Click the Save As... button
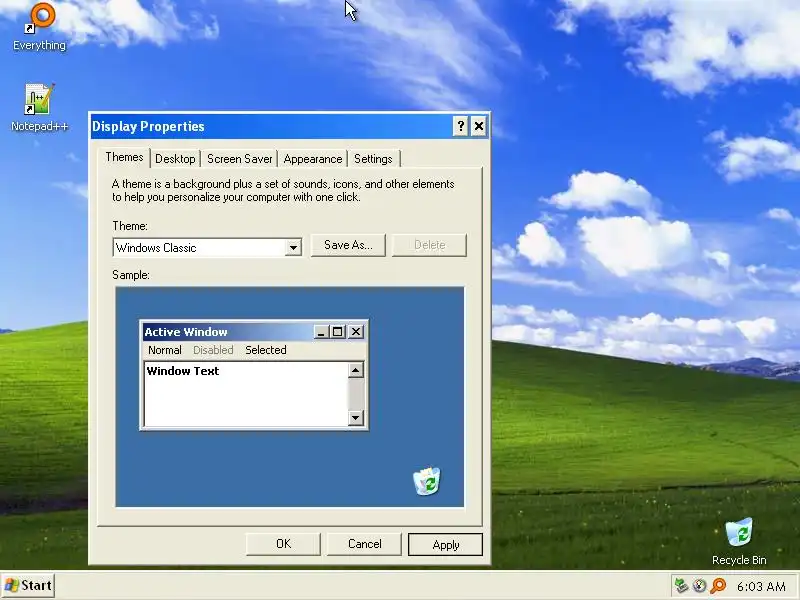 click(348, 245)
